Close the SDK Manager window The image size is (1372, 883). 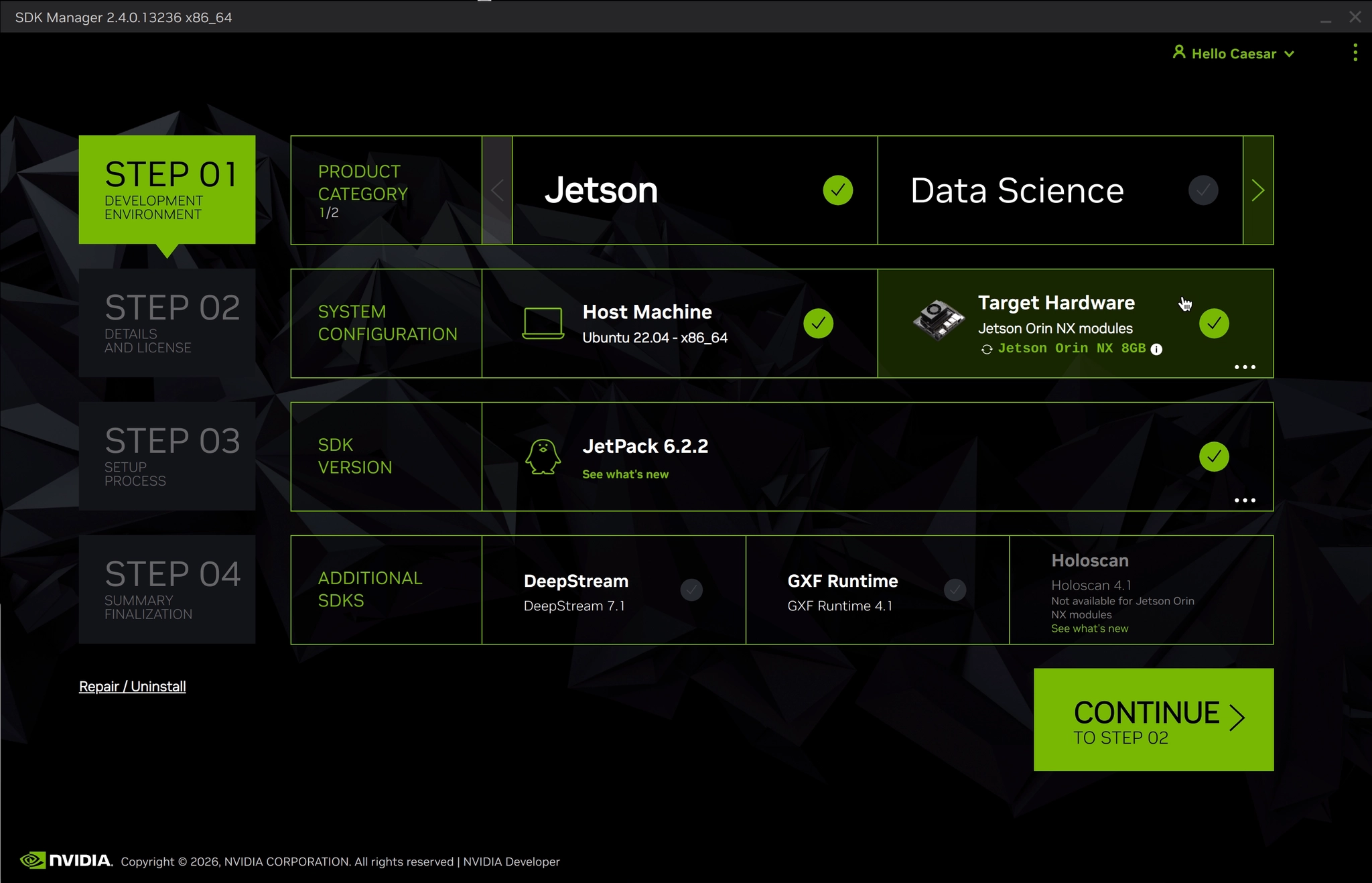tap(1355, 17)
